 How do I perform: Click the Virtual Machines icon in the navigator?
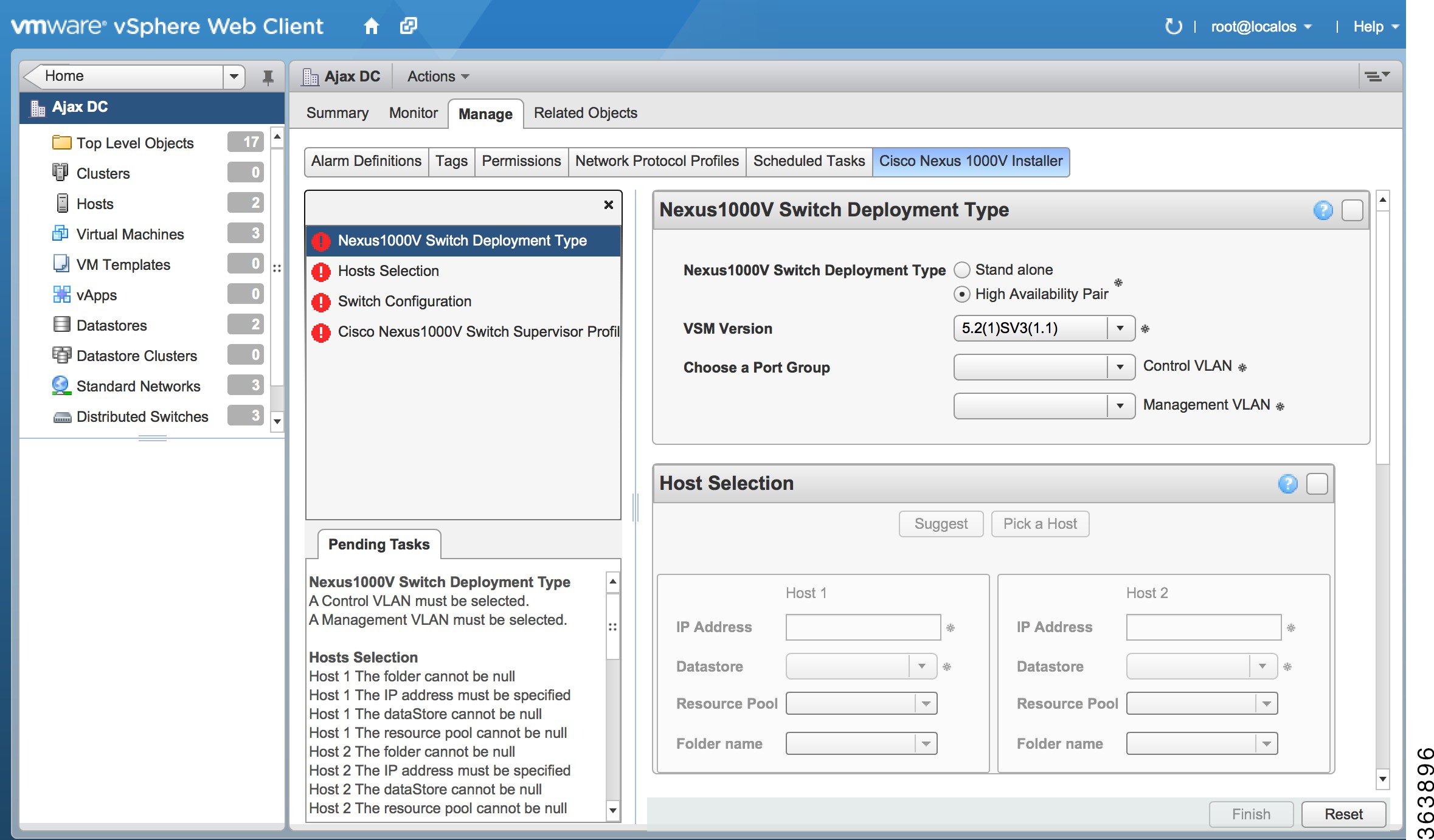[61, 233]
